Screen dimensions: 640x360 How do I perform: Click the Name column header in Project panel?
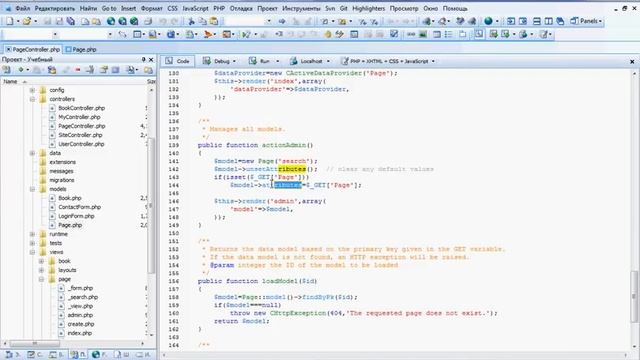click(11, 82)
